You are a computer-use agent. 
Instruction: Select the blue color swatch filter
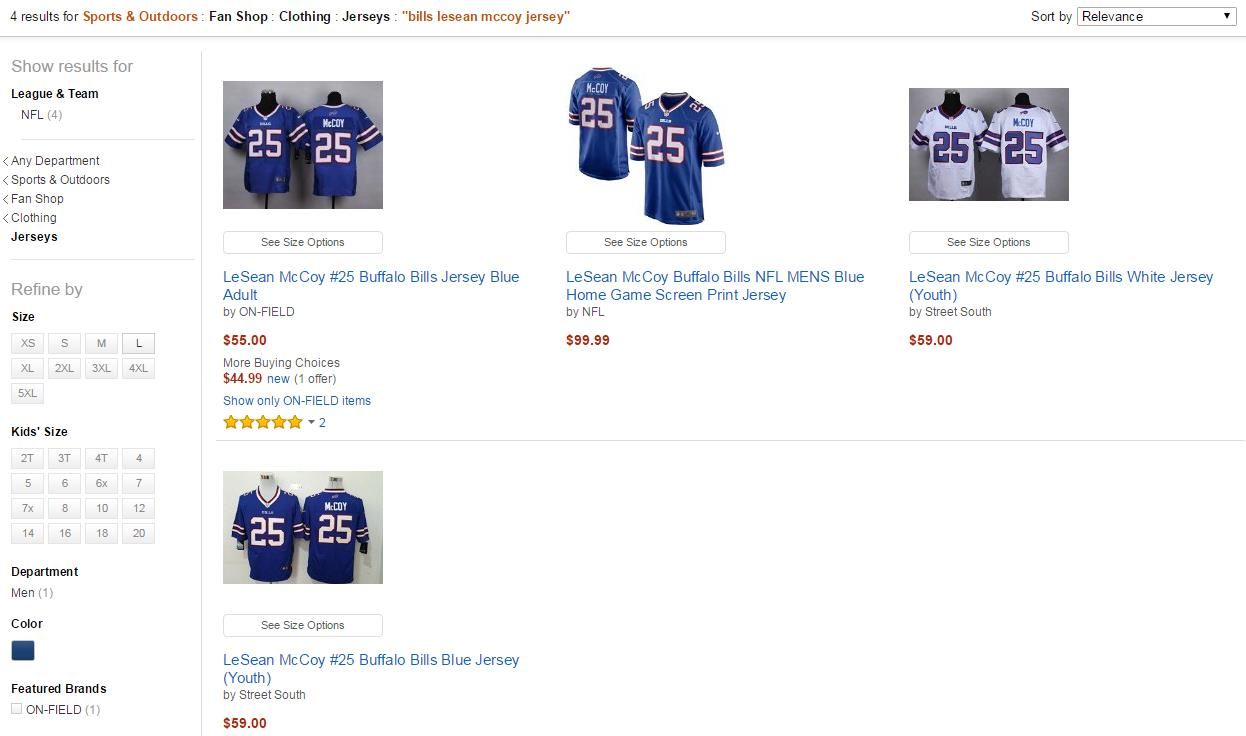22,650
